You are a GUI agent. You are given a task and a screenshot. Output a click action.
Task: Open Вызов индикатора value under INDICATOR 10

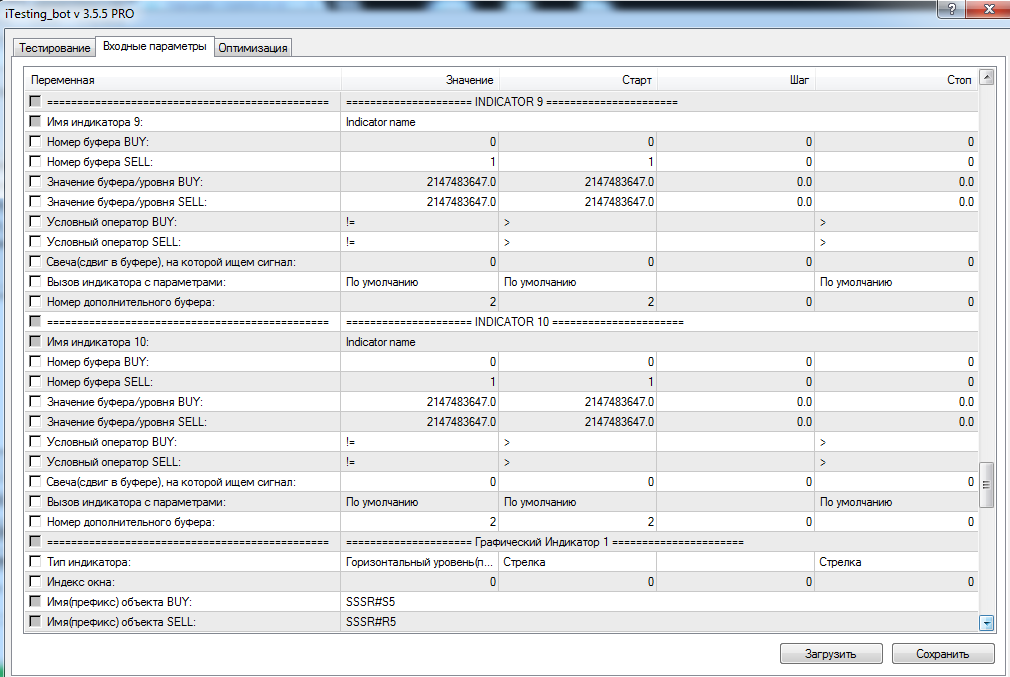pyautogui.click(x=419, y=502)
